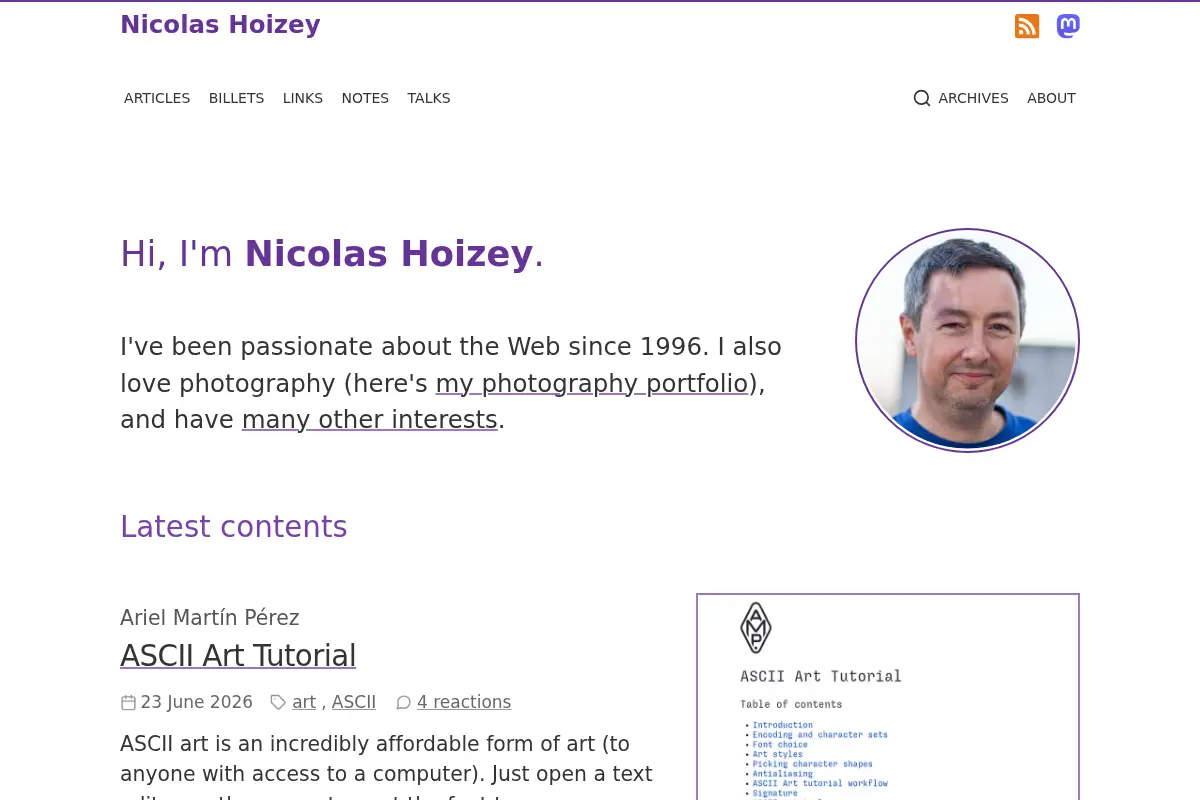Select Notes in the navigation
This screenshot has height=800, width=1200.
pyautogui.click(x=365, y=98)
